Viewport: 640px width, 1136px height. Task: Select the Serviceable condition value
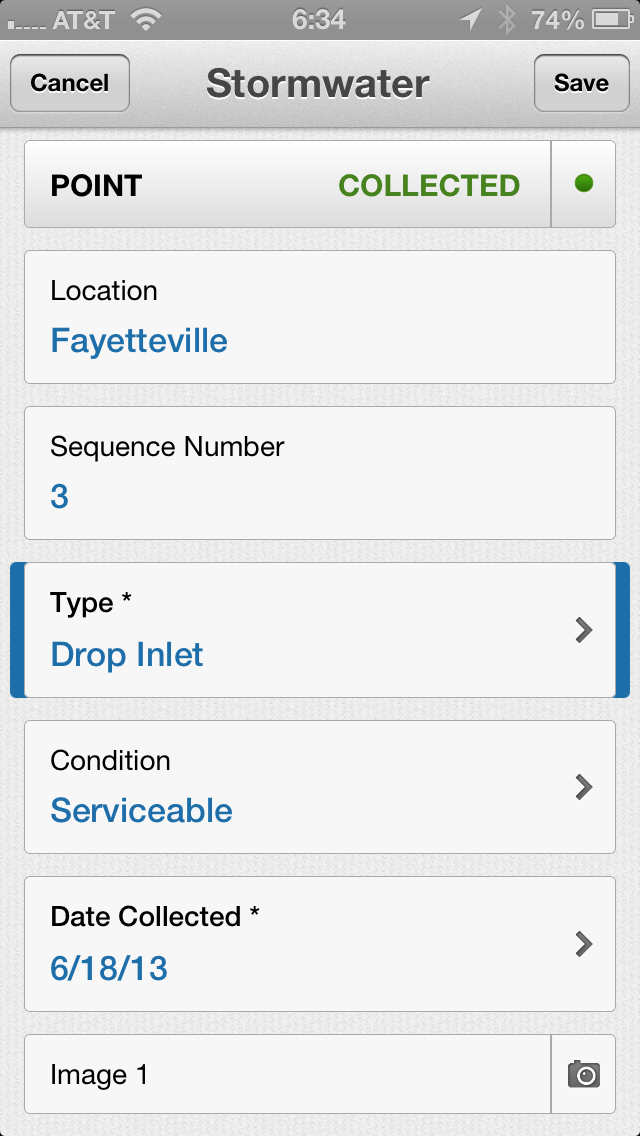141,811
